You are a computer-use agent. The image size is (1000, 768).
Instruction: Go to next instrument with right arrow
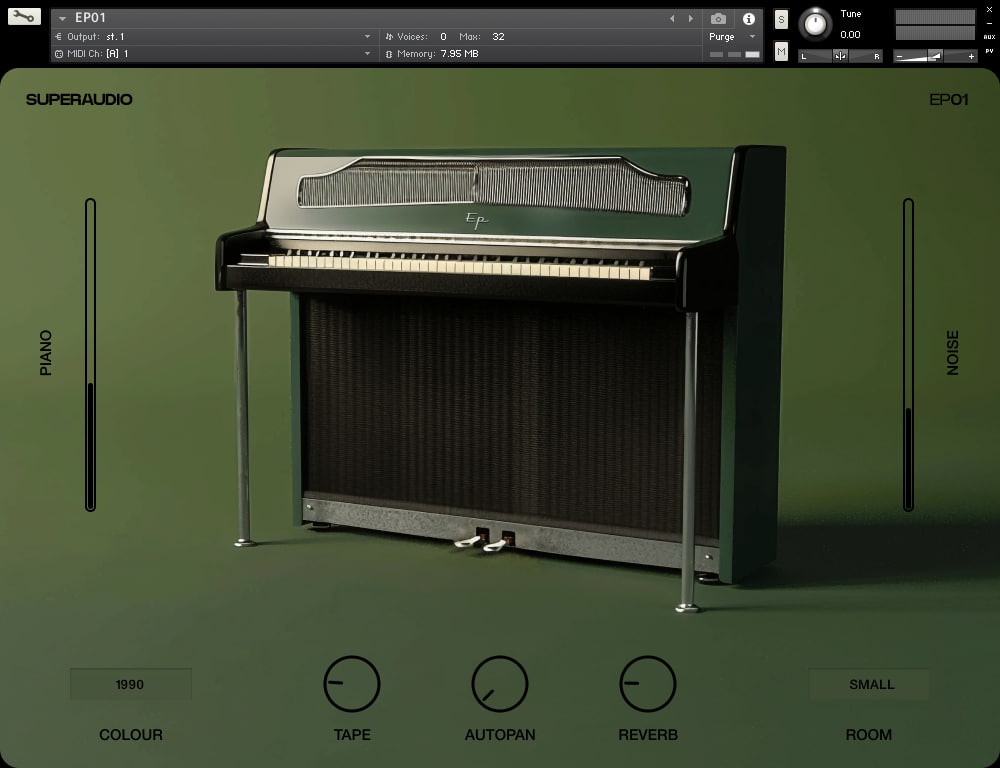click(x=690, y=18)
